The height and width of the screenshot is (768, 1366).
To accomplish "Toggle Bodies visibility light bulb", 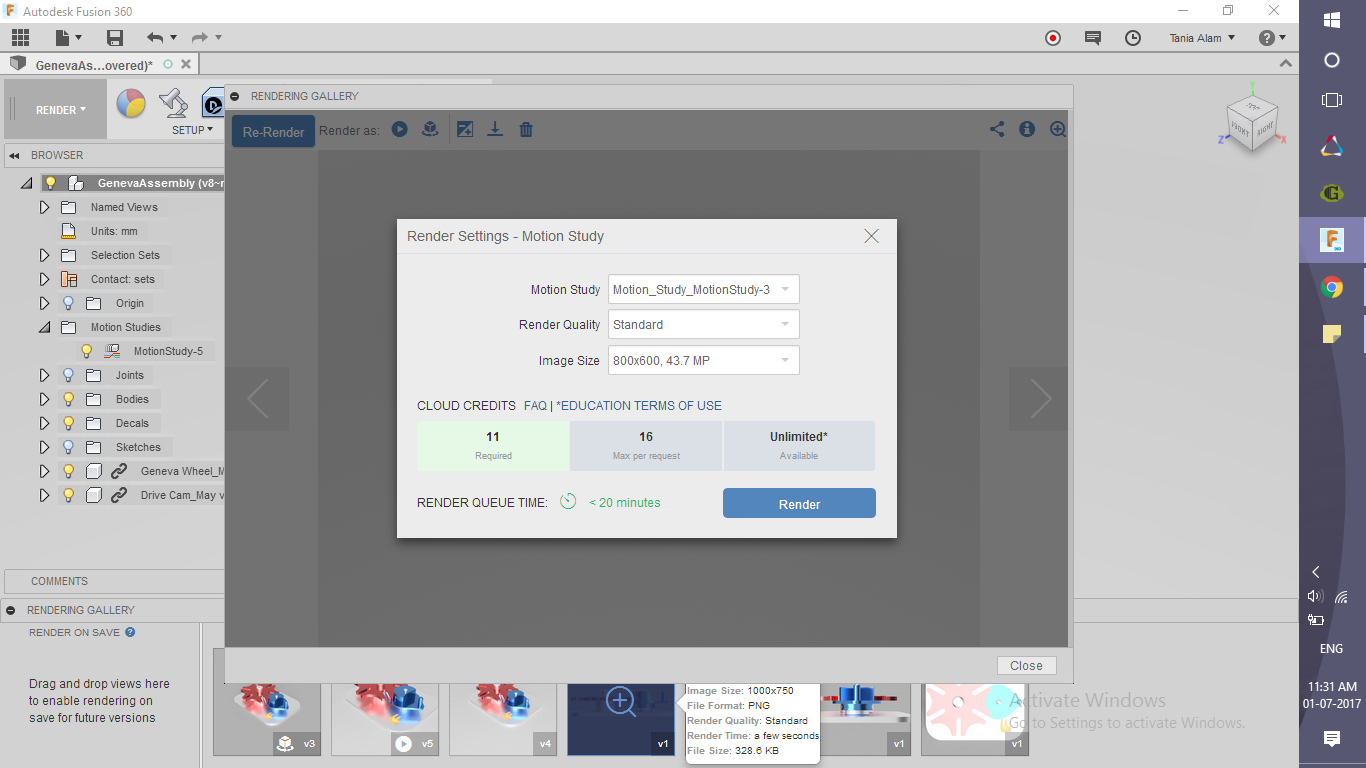I will point(69,399).
